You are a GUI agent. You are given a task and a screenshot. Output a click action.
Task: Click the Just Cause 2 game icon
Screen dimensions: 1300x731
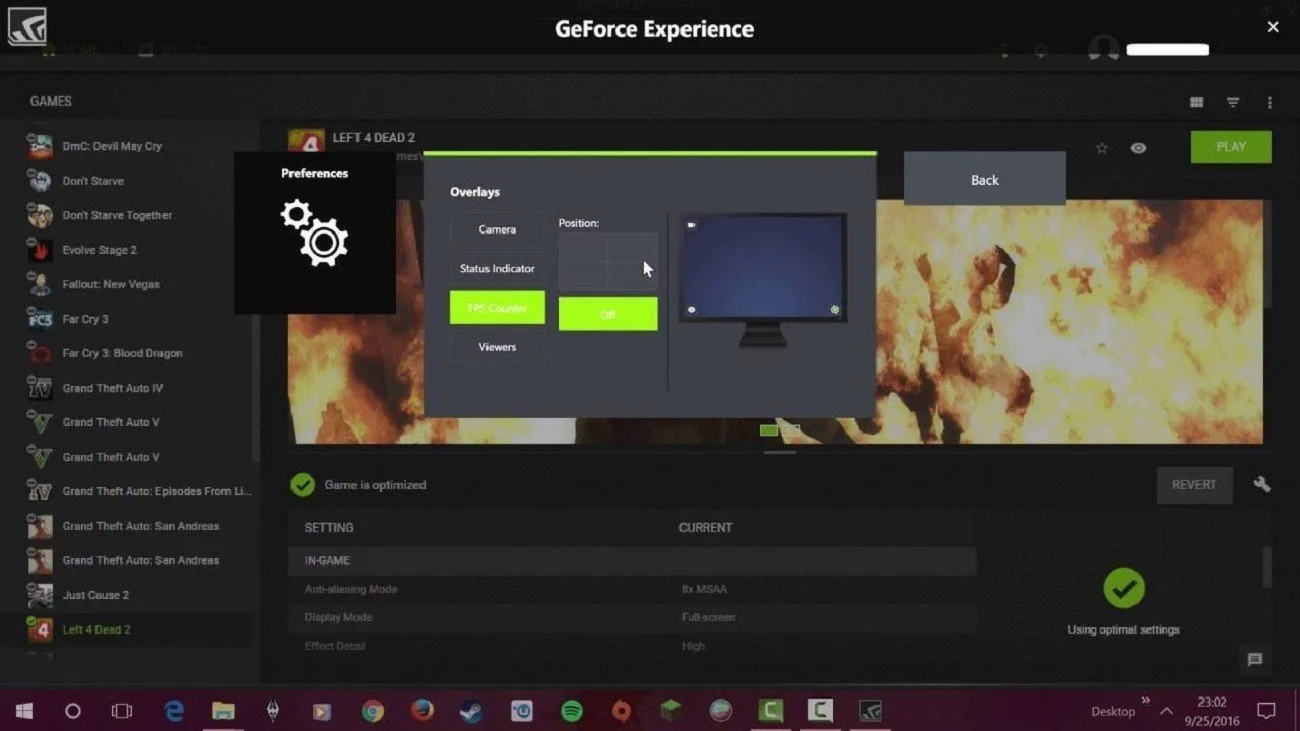(x=40, y=595)
